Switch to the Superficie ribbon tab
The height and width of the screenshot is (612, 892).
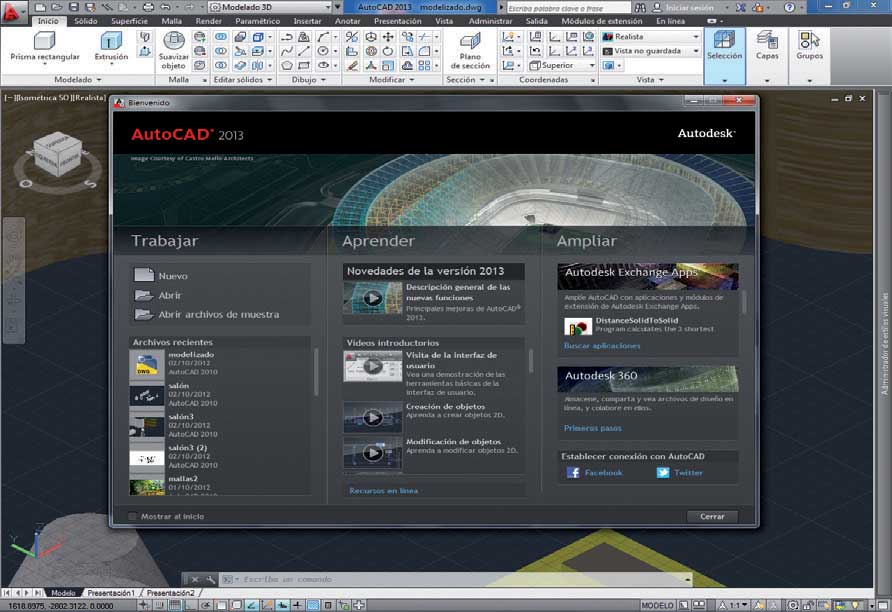(x=129, y=21)
